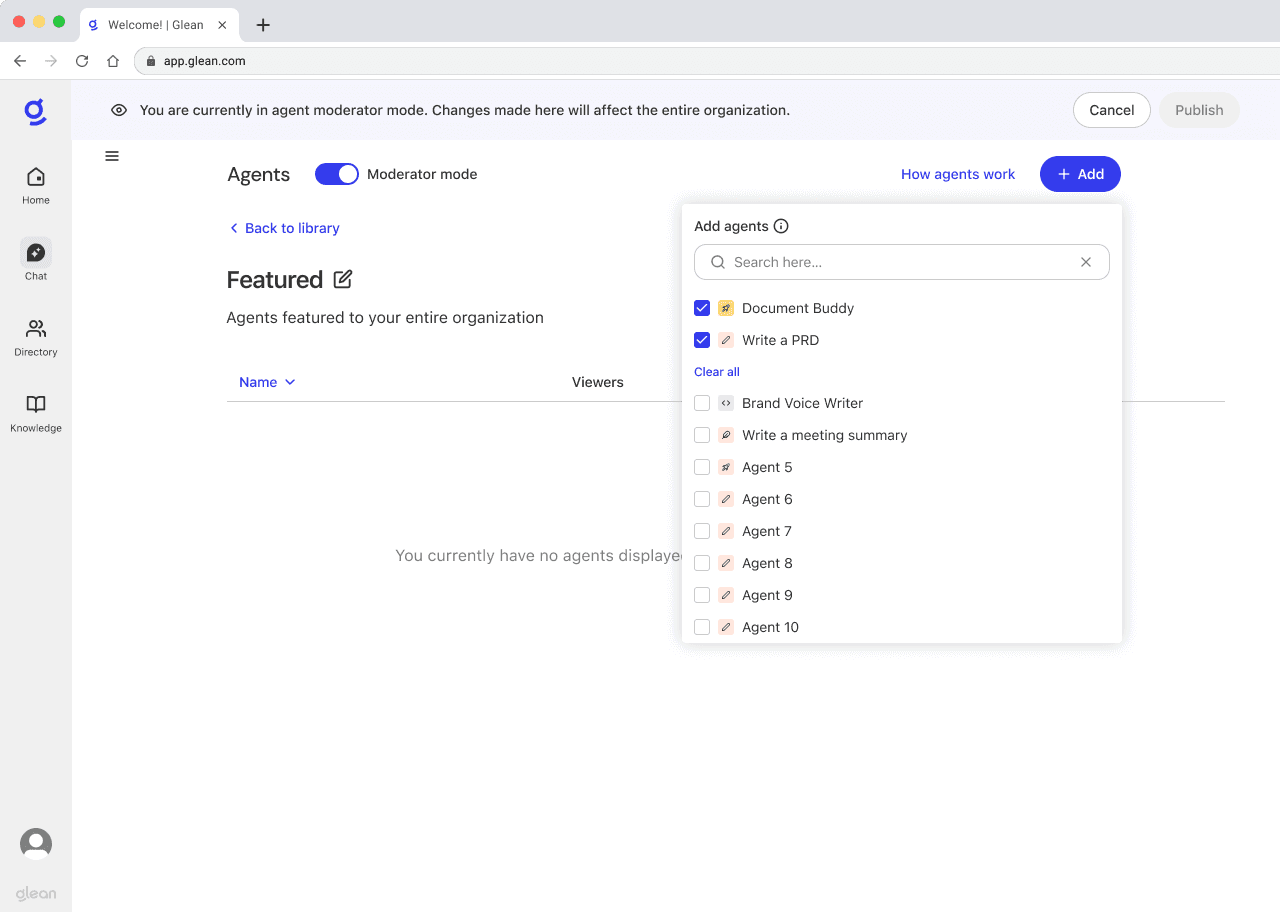
Task: Click the Agent 9 icon
Action: click(726, 595)
